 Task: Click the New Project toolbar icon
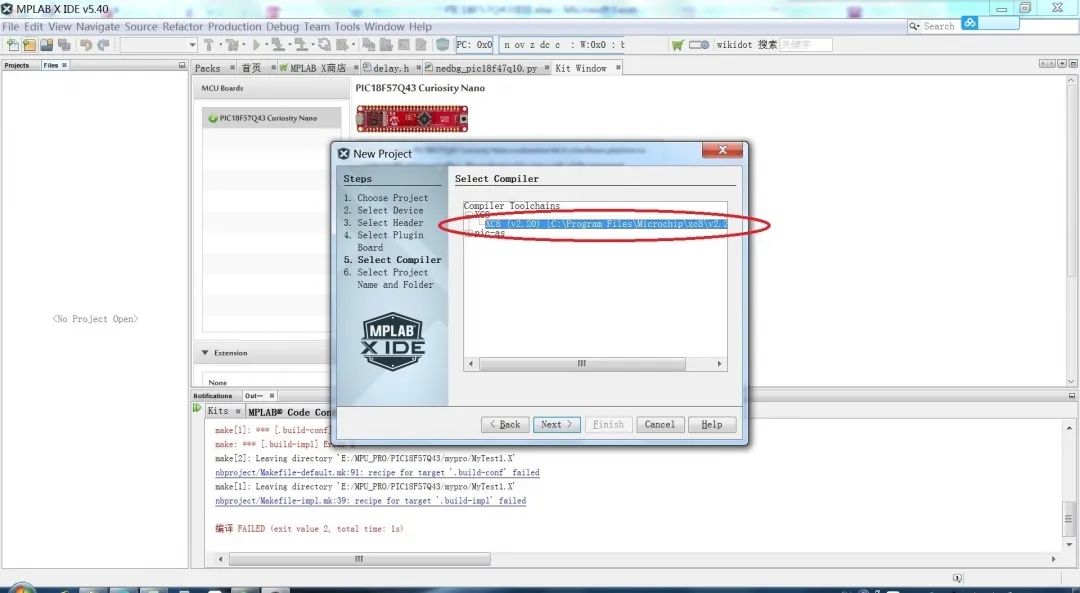tap(30, 45)
